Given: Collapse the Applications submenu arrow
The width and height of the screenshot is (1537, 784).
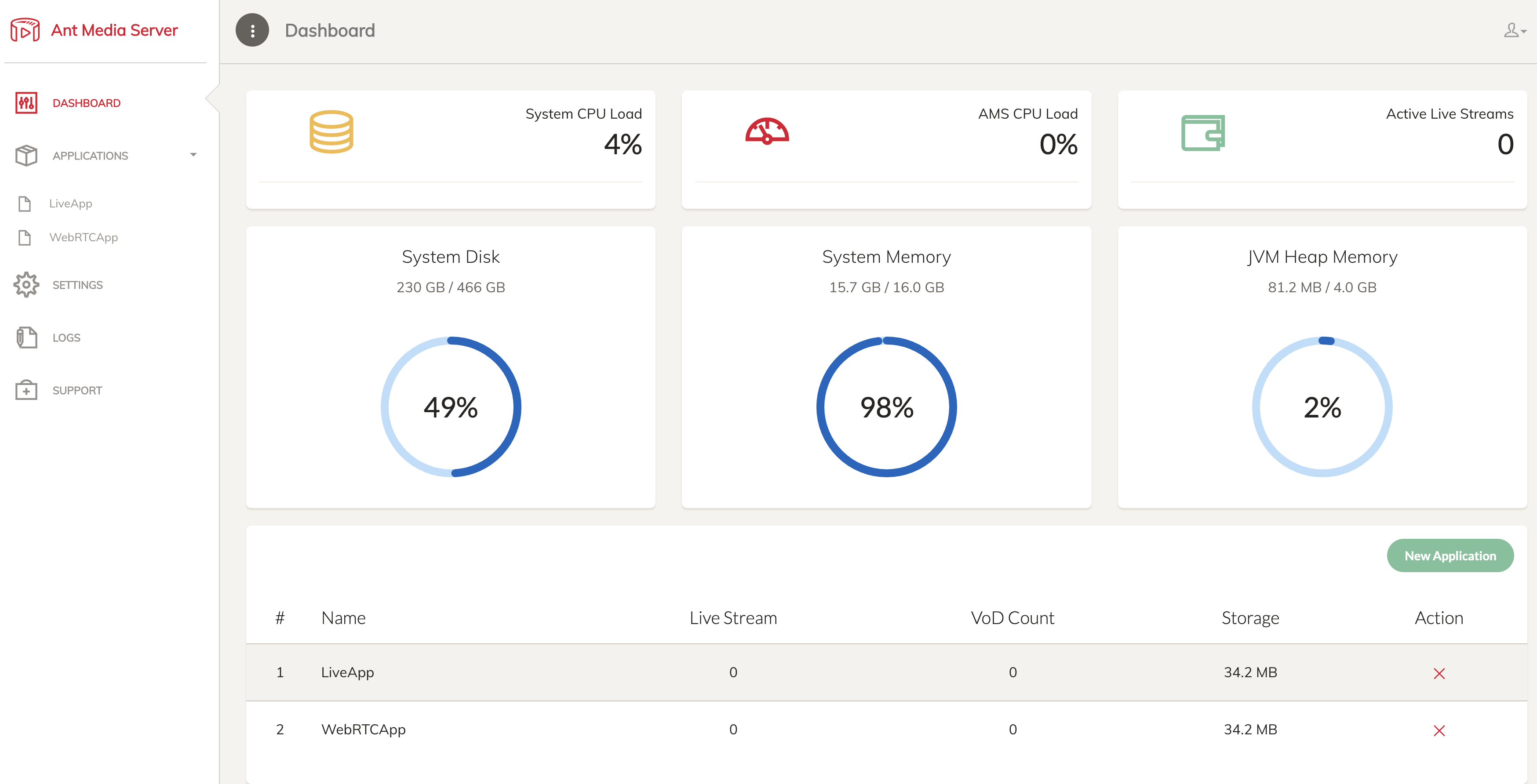Looking at the screenshot, I should click(193, 155).
